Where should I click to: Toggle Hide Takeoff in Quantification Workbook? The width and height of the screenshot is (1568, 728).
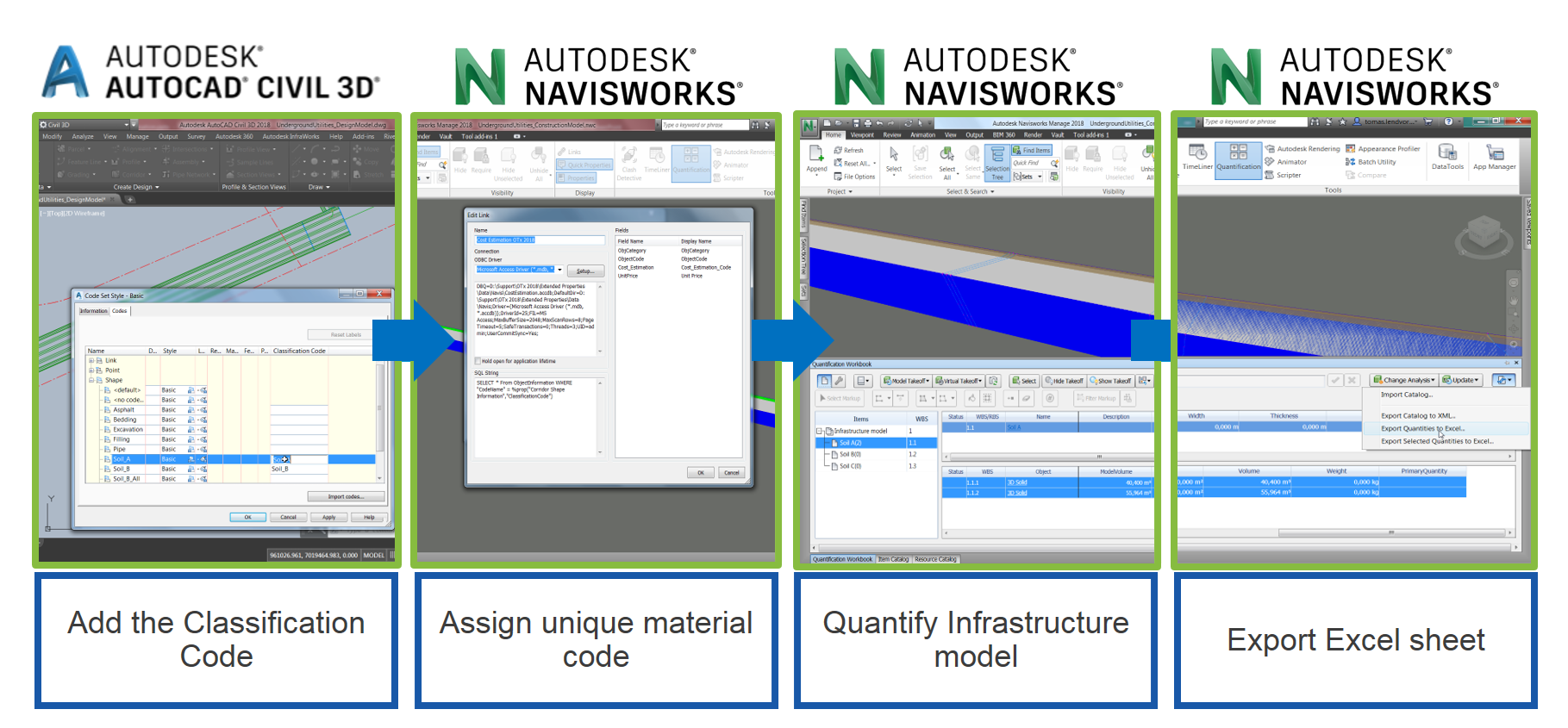pos(1064,381)
